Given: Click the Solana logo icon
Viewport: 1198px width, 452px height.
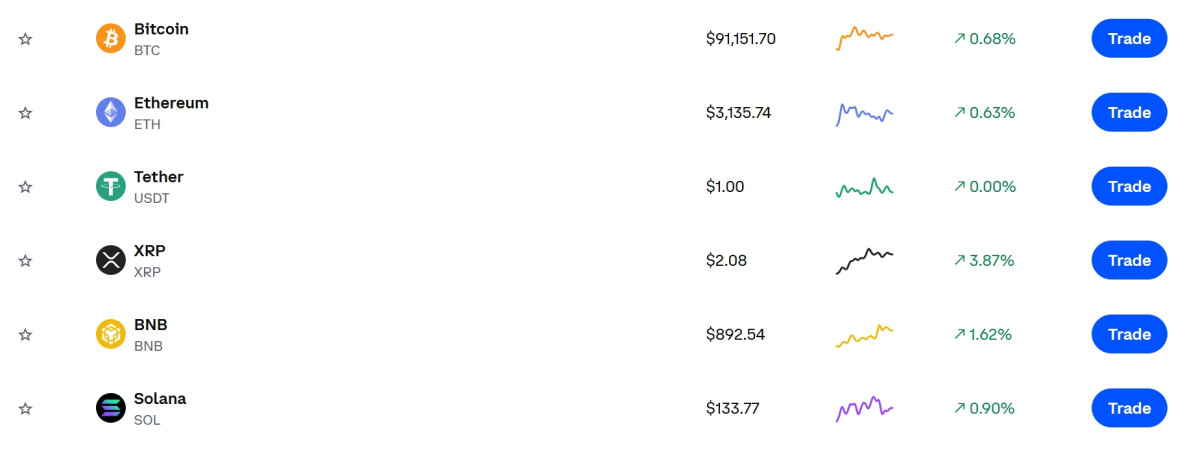Looking at the screenshot, I should pos(110,408).
